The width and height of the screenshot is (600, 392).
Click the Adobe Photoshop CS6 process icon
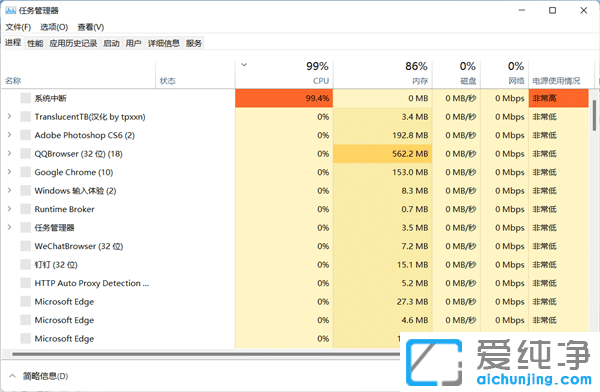26,135
